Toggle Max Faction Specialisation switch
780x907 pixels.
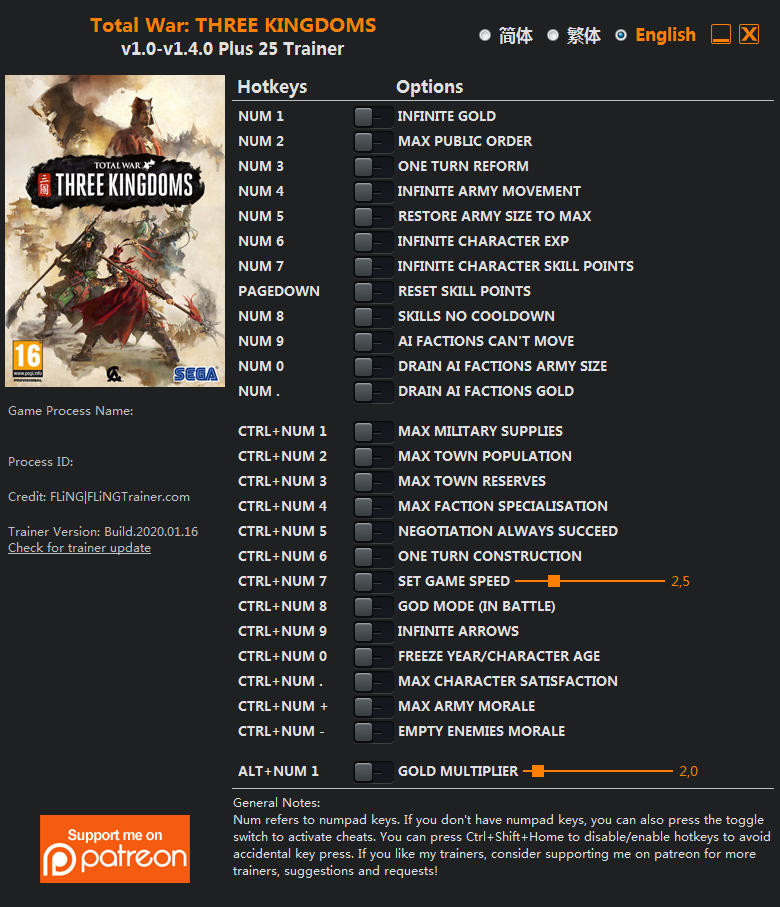[373, 506]
